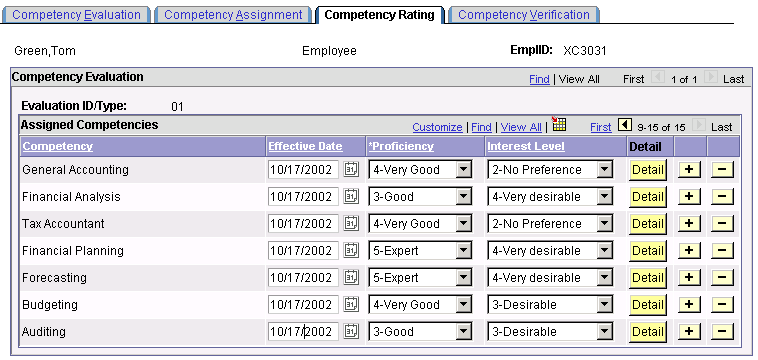The image size is (758, 360).
Task: Open Financial Analysis Proficiency dropdown
Action: pos(420,197)
